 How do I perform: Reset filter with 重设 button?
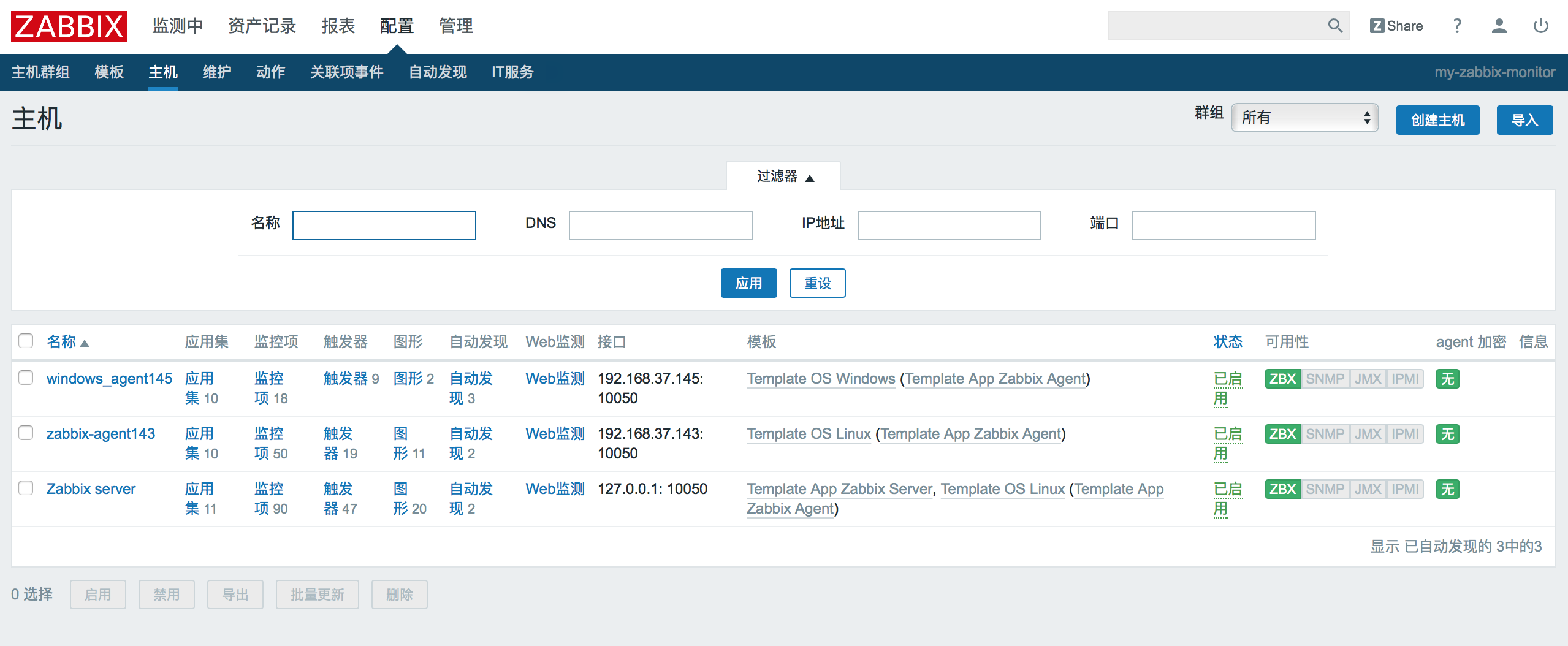click(817, 283)
